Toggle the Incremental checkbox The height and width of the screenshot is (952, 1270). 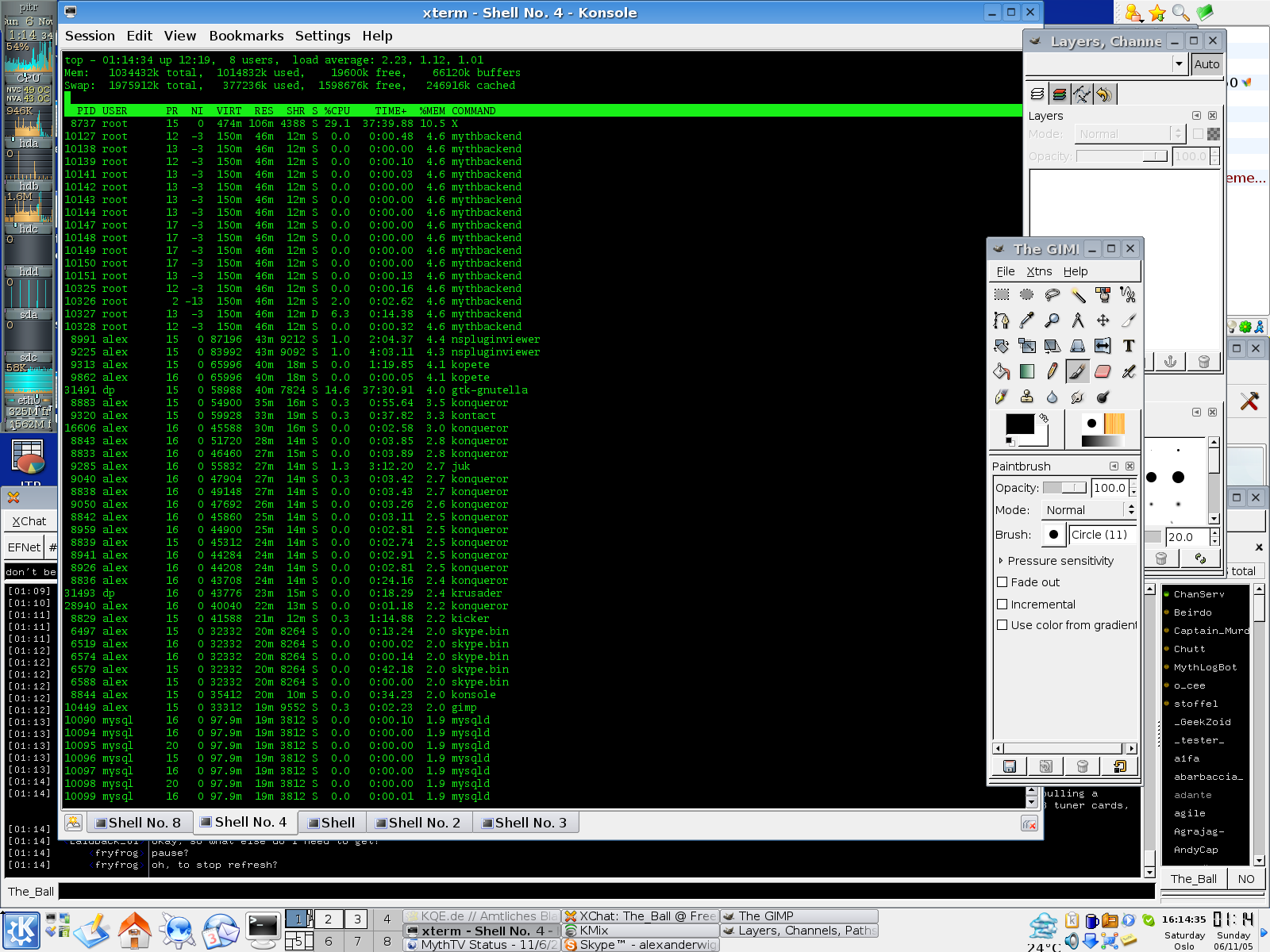[1003, 605]
